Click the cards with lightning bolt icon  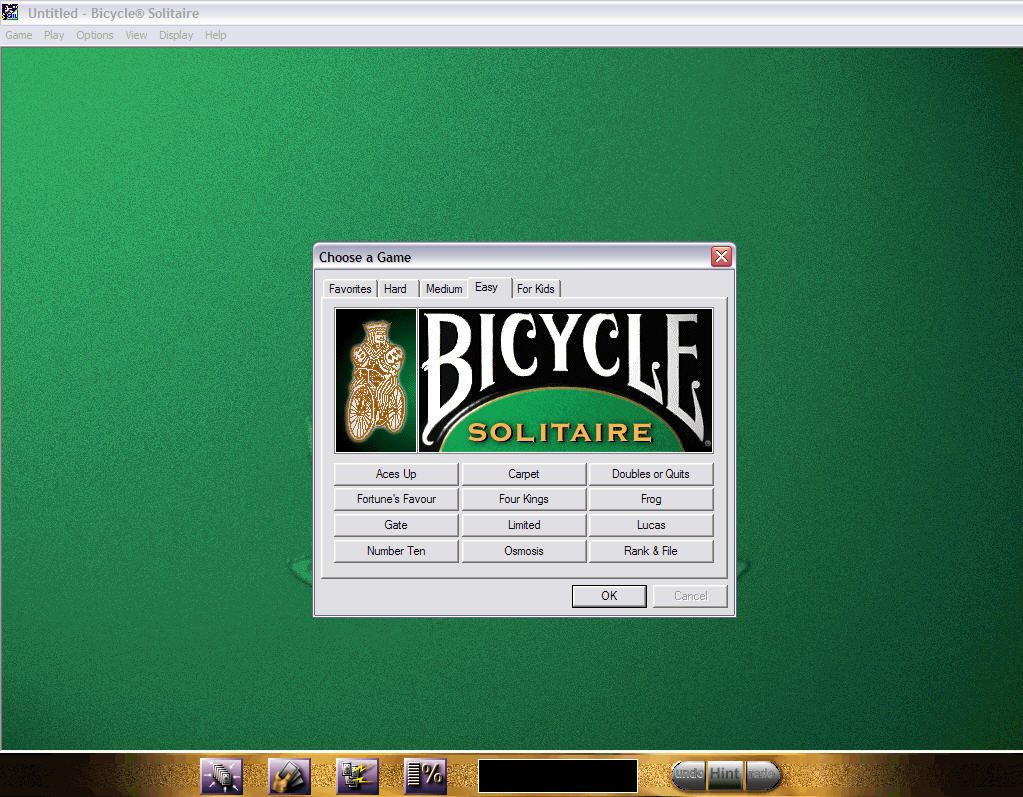pyautogui.click(x=357, y=775)
